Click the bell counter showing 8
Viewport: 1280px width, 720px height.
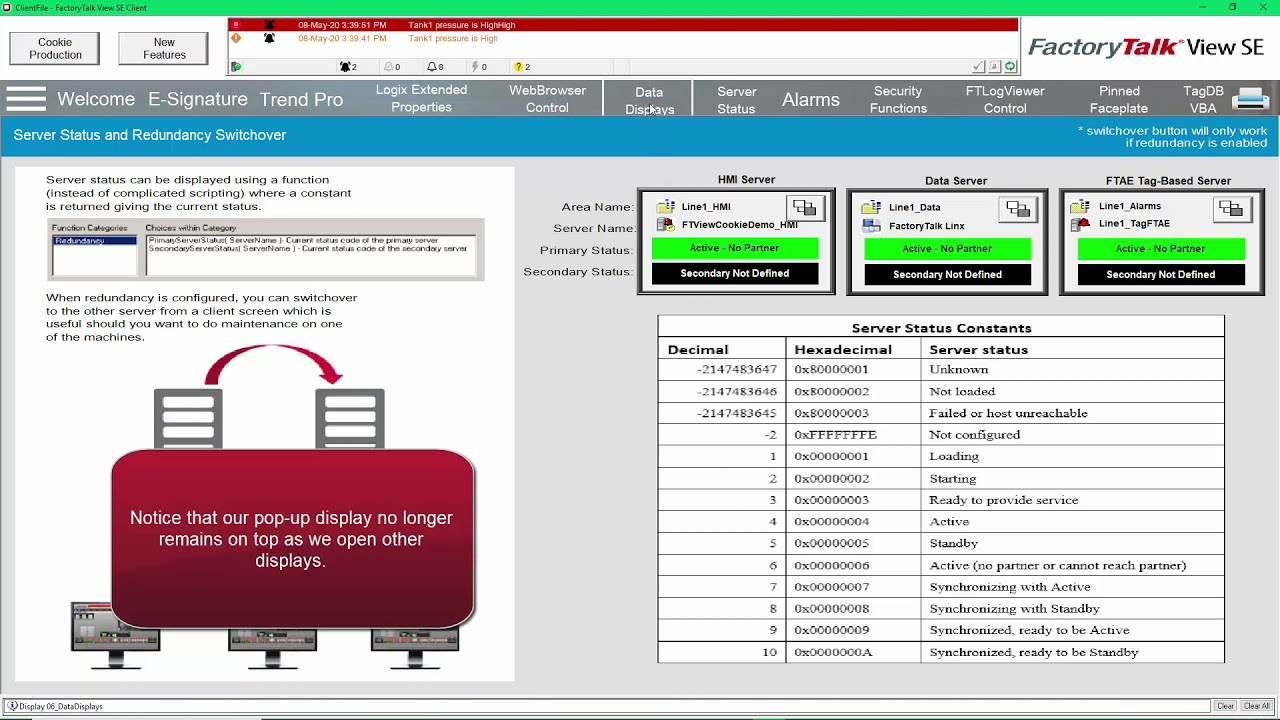435,67
